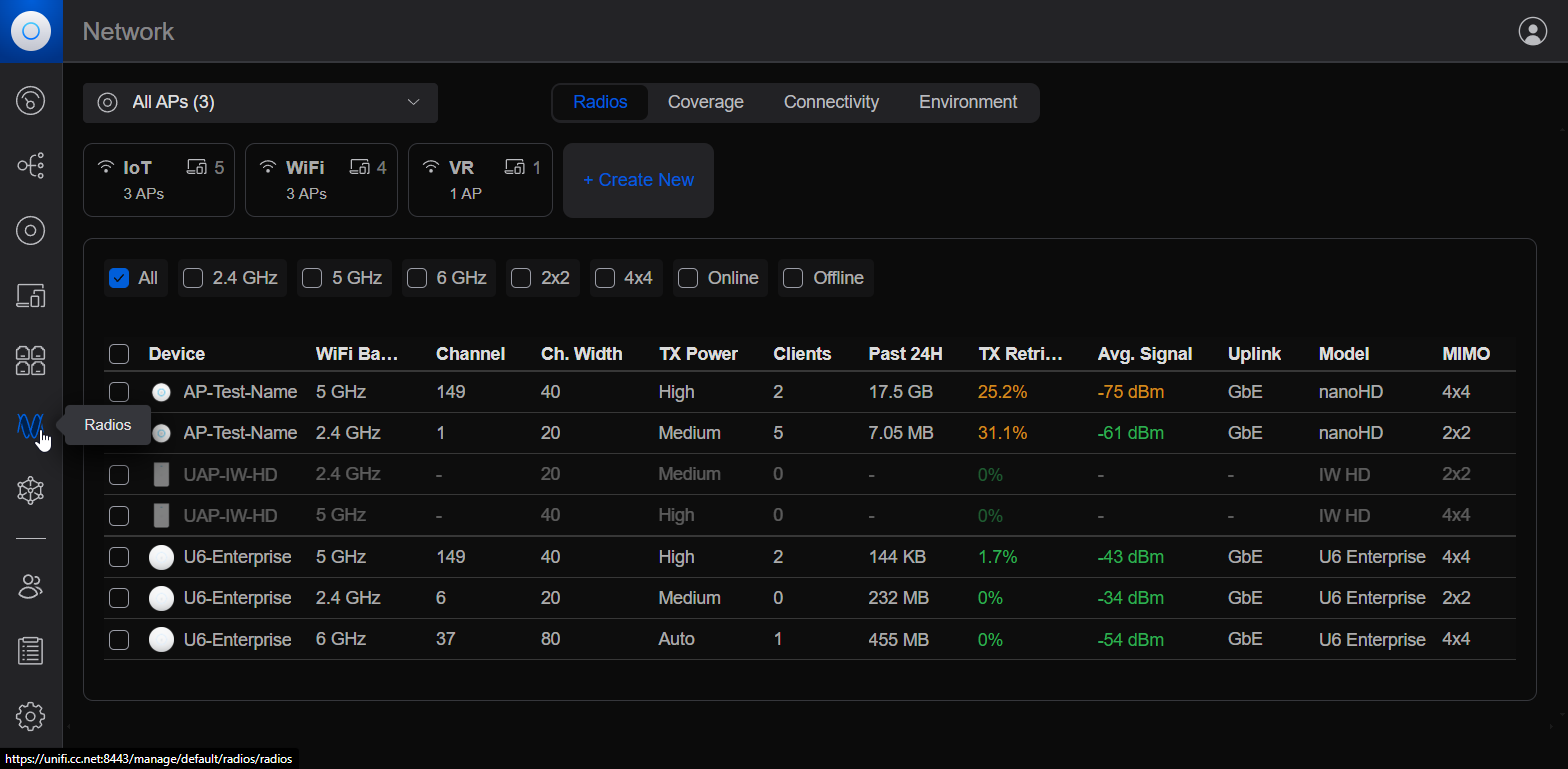Open the Dashboard sidebar icon
This screenshot has width=1568, height=769.
(x=31, y=101)
